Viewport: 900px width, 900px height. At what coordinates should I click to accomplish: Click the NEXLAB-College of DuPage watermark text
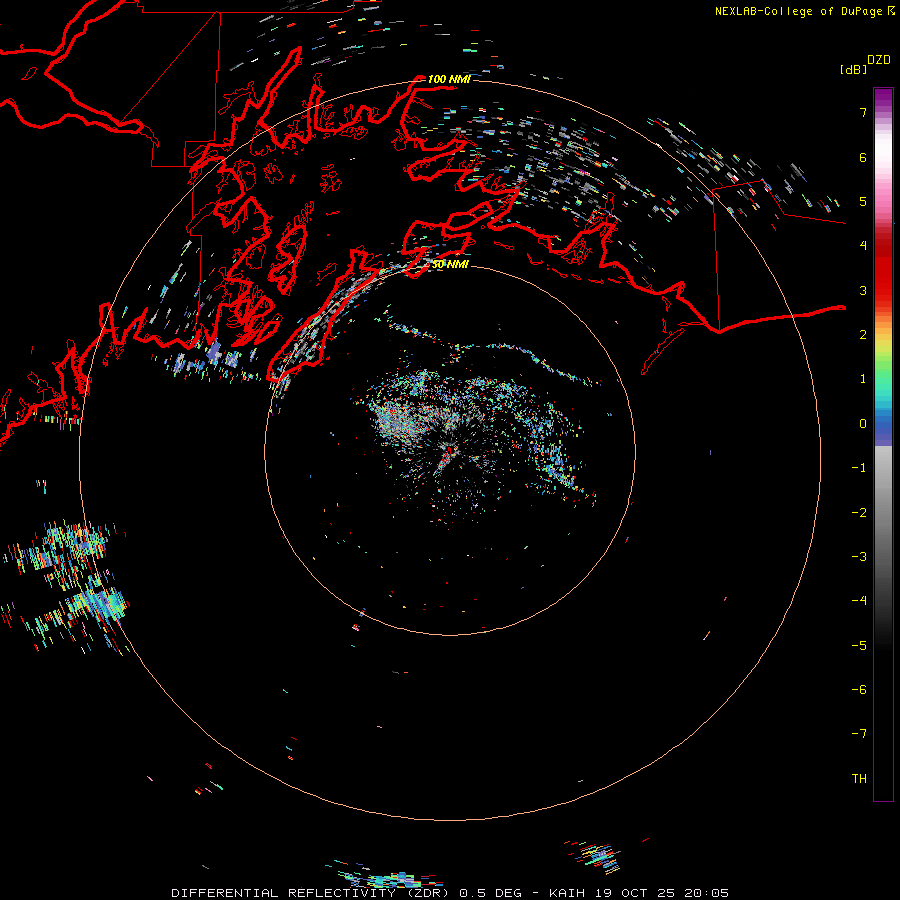[798, 11]
